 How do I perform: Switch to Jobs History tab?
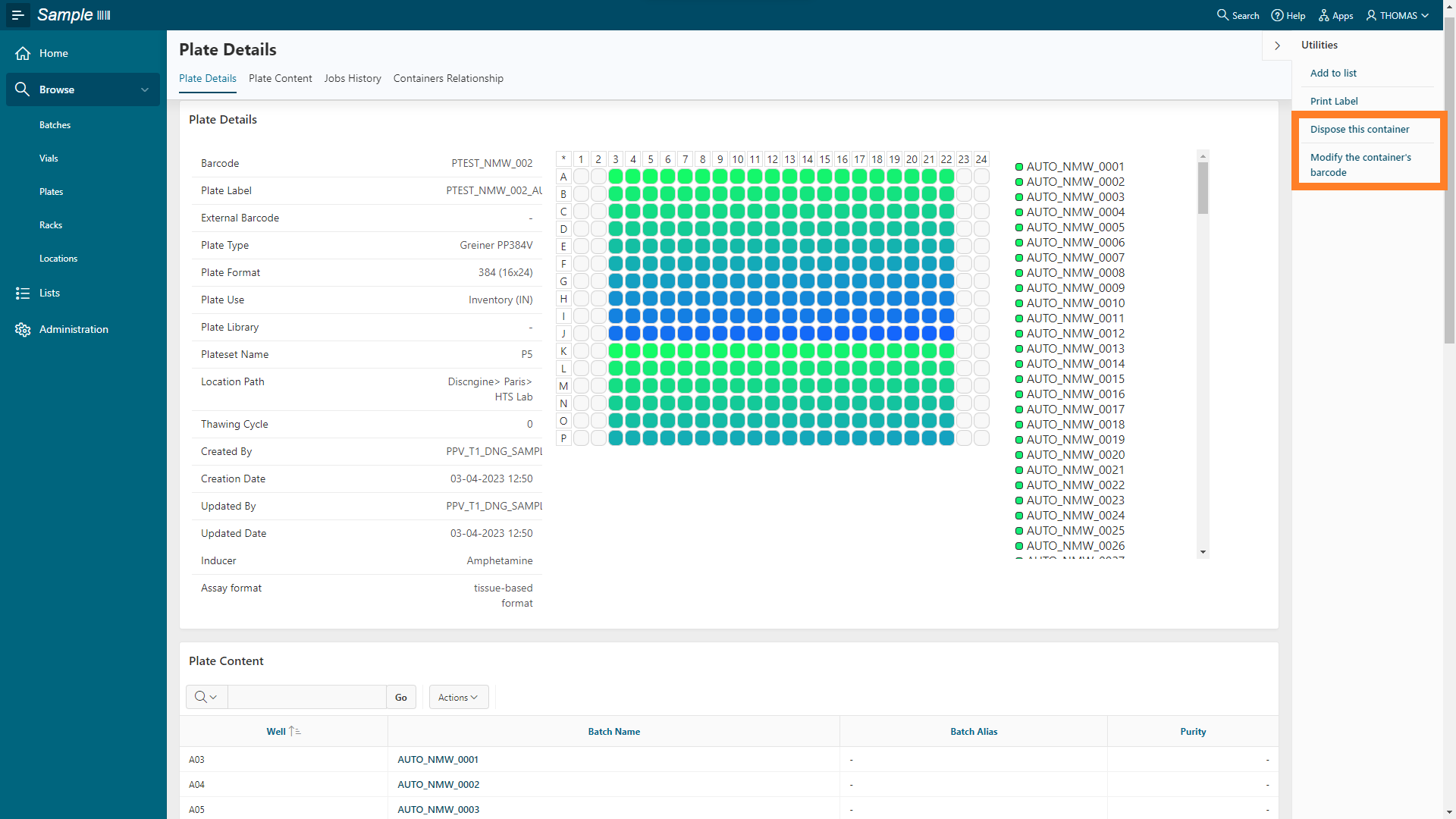pyautogui.click(x=352, y=79)
